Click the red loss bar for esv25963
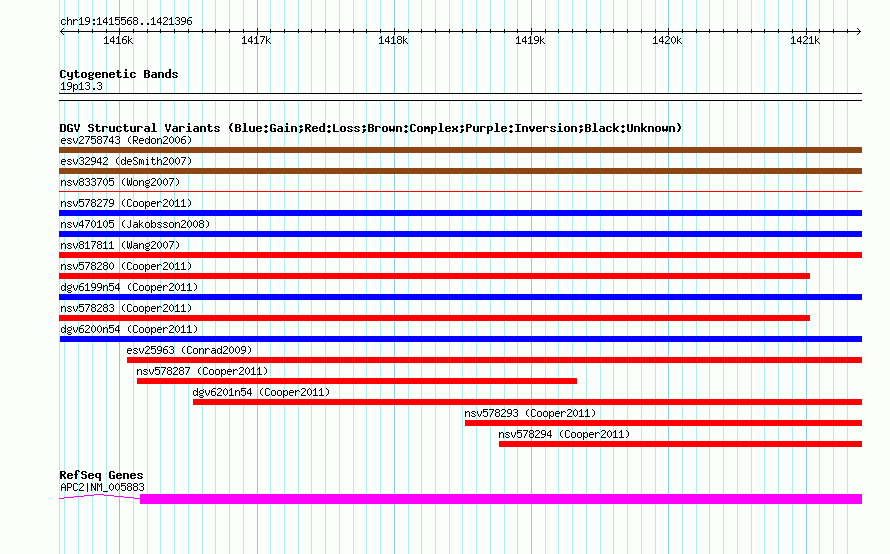The image size is (890, 554). [494, 360]
